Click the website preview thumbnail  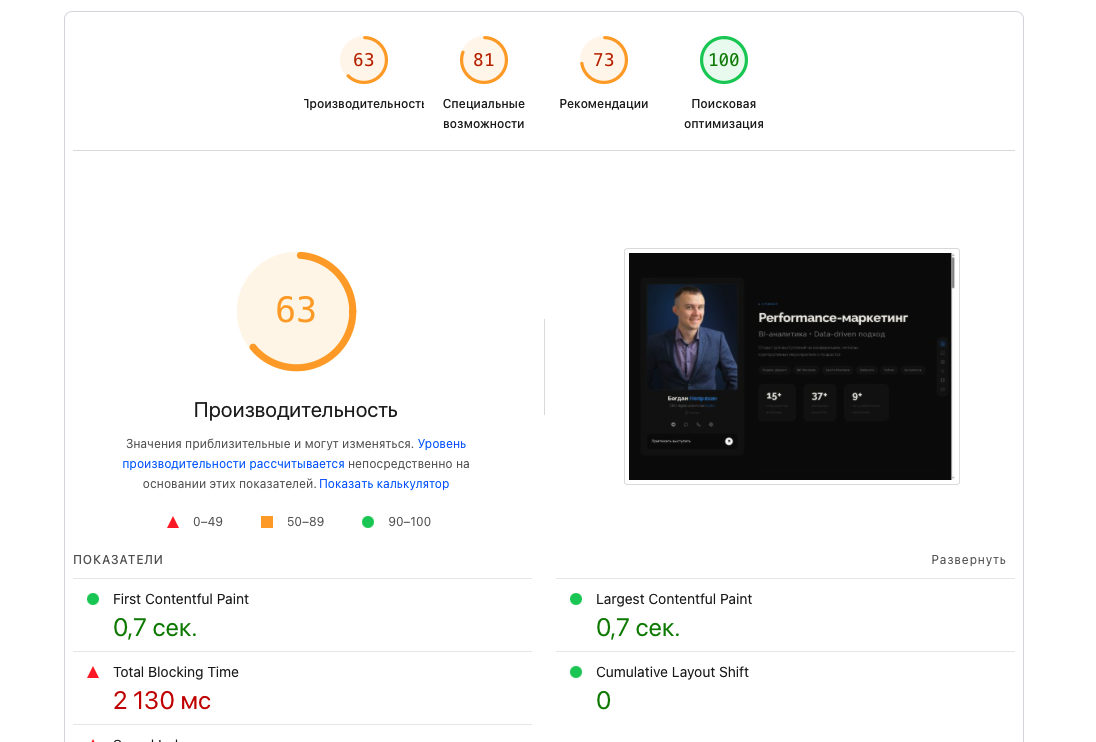791,366
